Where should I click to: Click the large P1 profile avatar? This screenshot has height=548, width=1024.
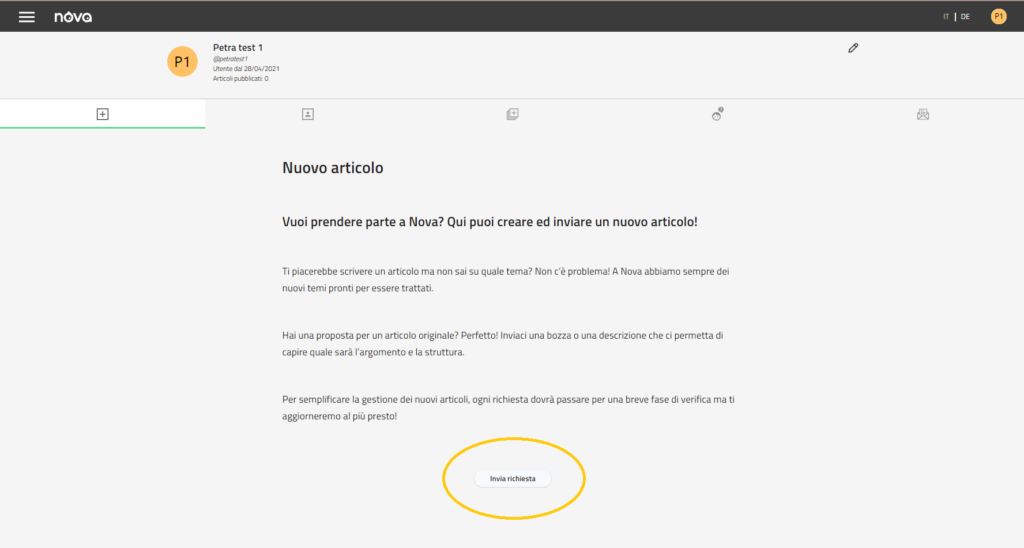pyautogui.click(x=182, y=61)
